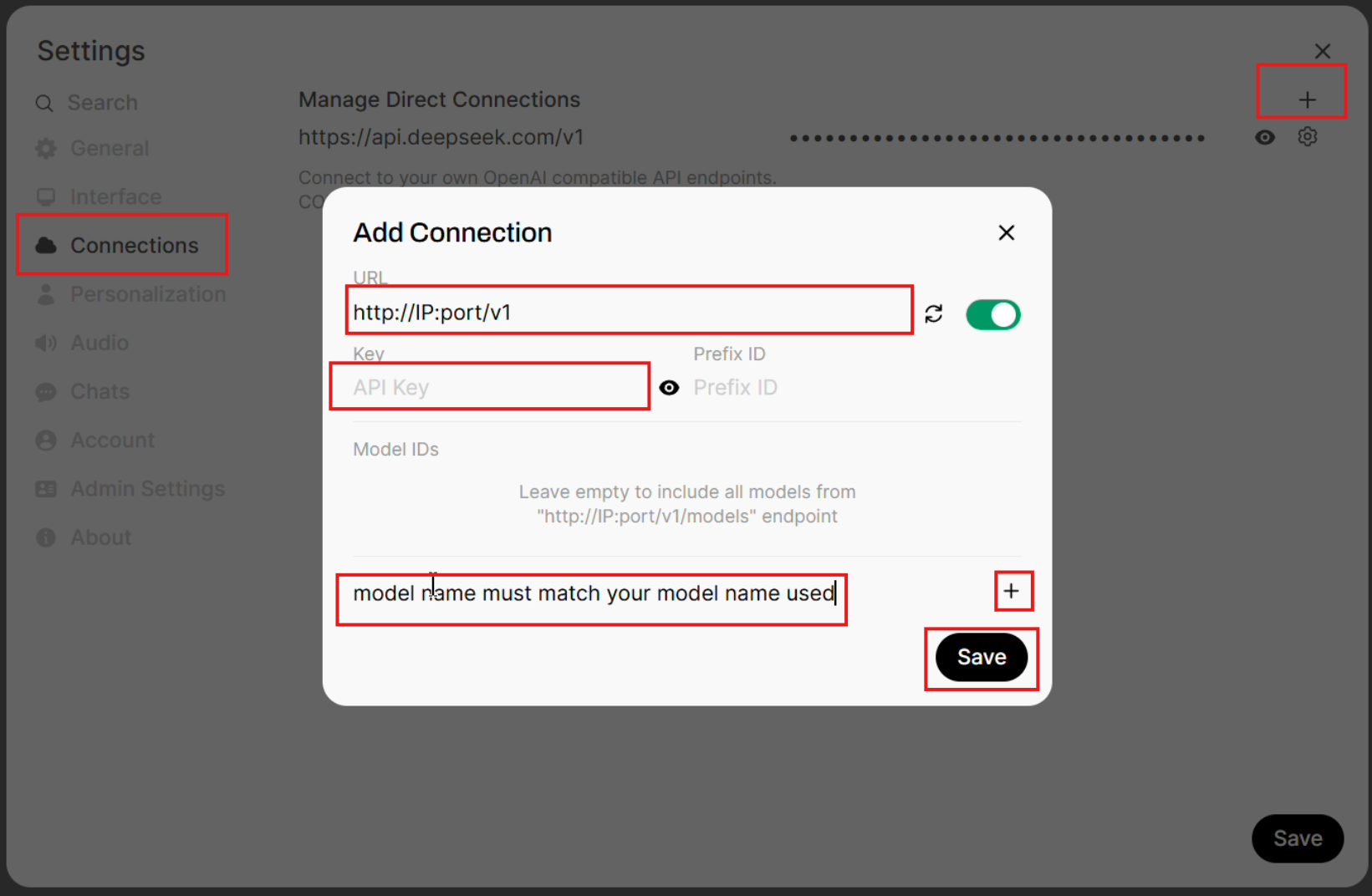Click the plus icon to add model ID
Image resolution: width=1372 pixels, height=896 pixels.
pyautogui.click(x=1012, y=592)
